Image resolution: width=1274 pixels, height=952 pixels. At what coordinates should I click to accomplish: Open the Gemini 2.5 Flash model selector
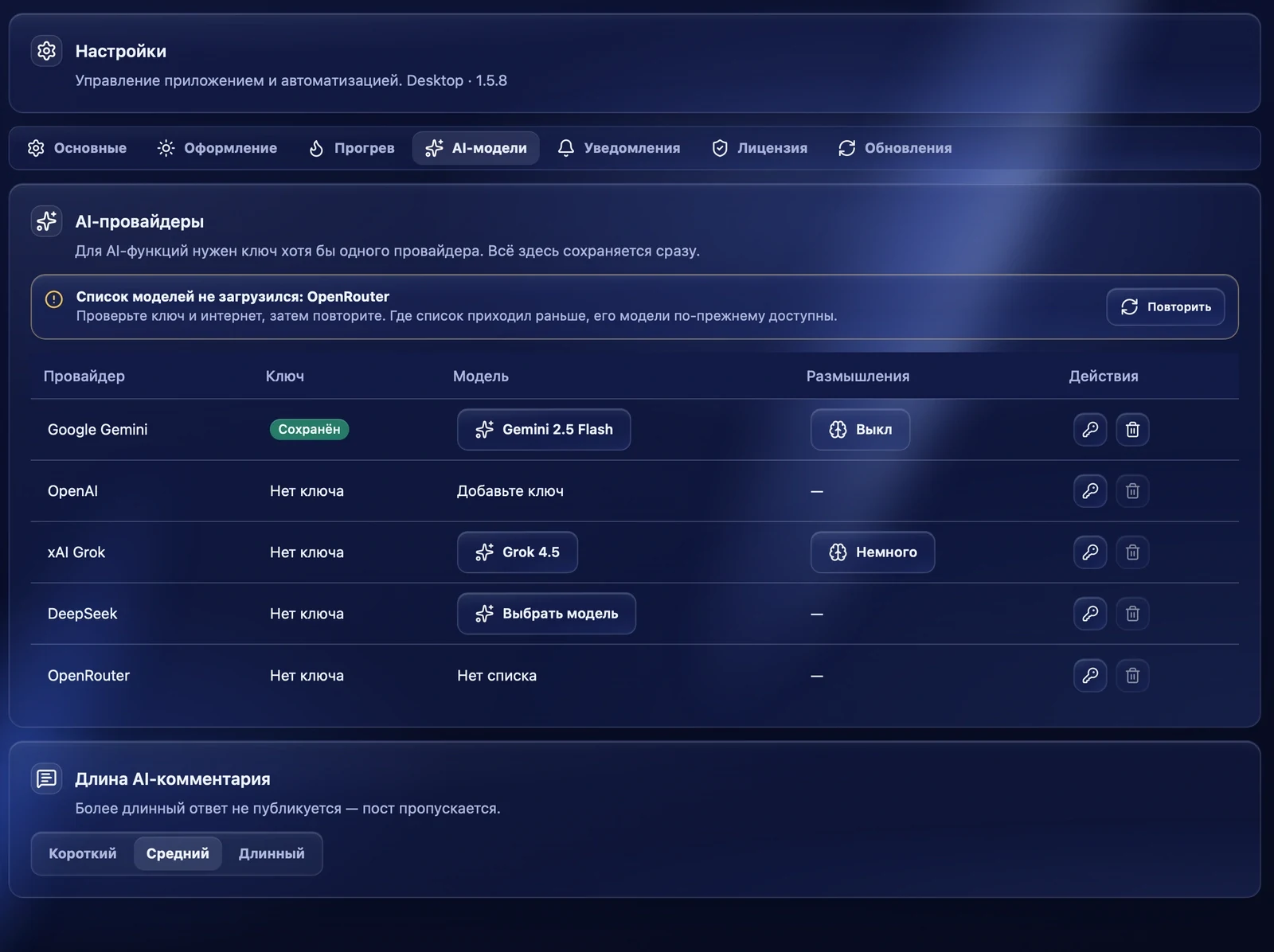[x=544, y=430]
